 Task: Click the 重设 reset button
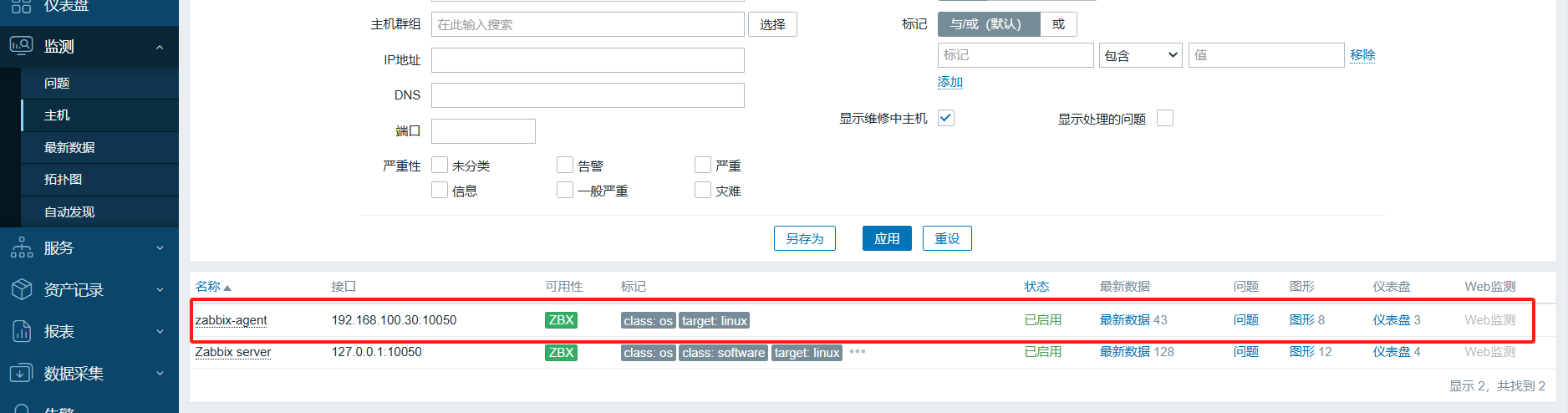click(x=947, y=238)
